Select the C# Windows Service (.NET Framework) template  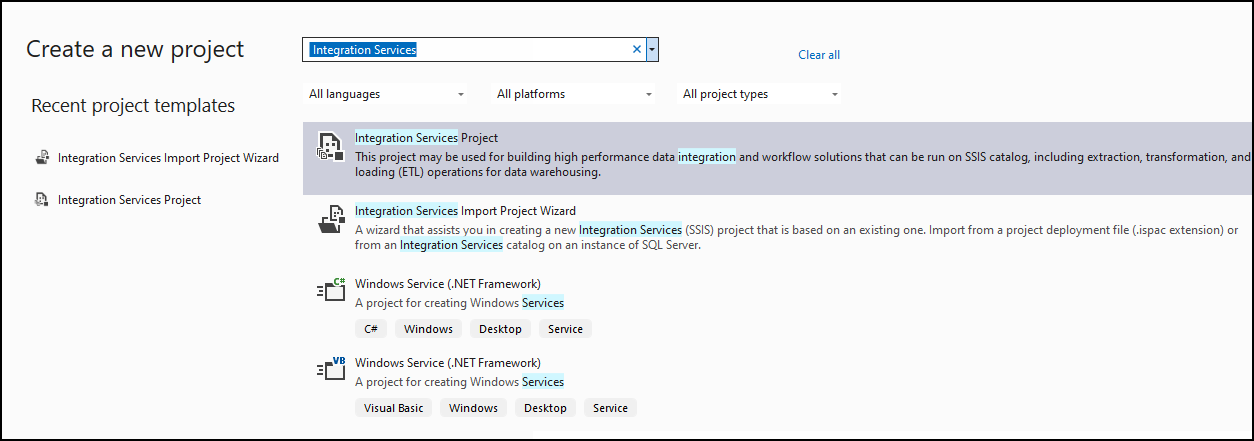coord(778,307)
